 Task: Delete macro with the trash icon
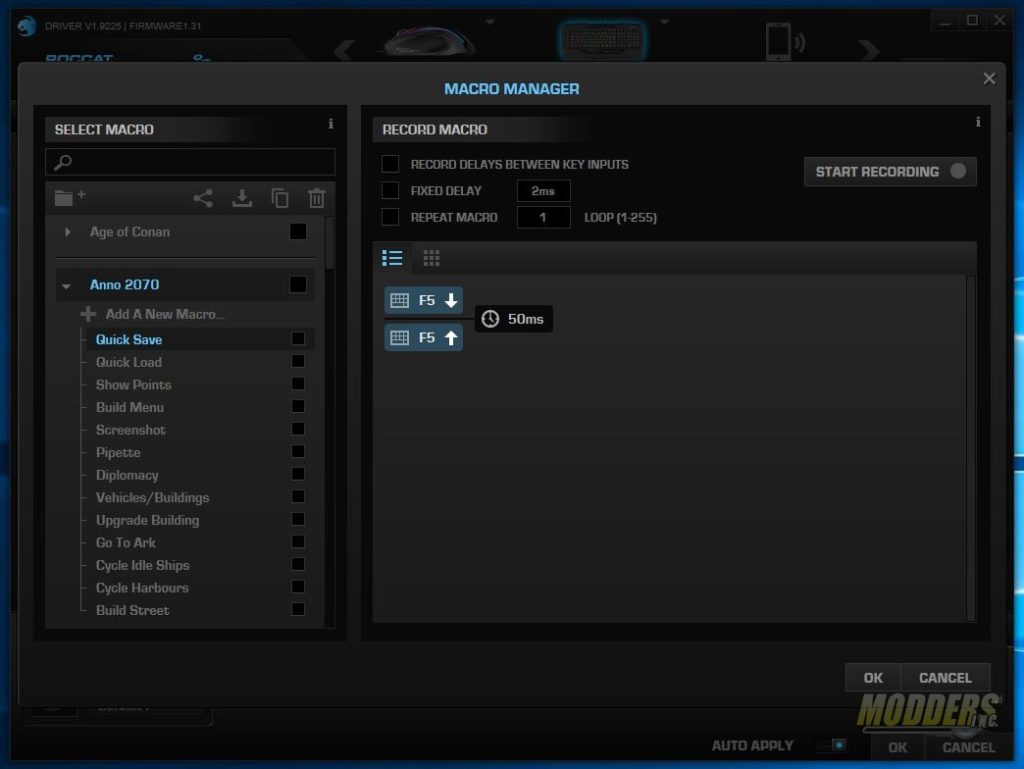317,198
